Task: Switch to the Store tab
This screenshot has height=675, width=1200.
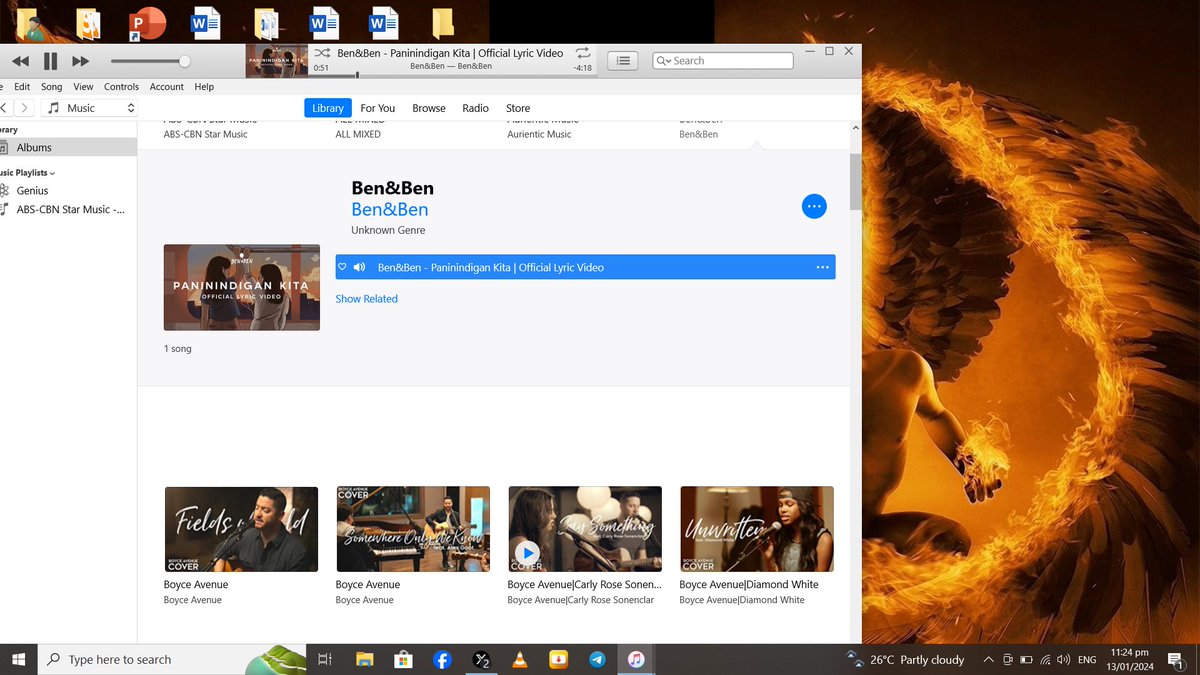Action: 518,108
